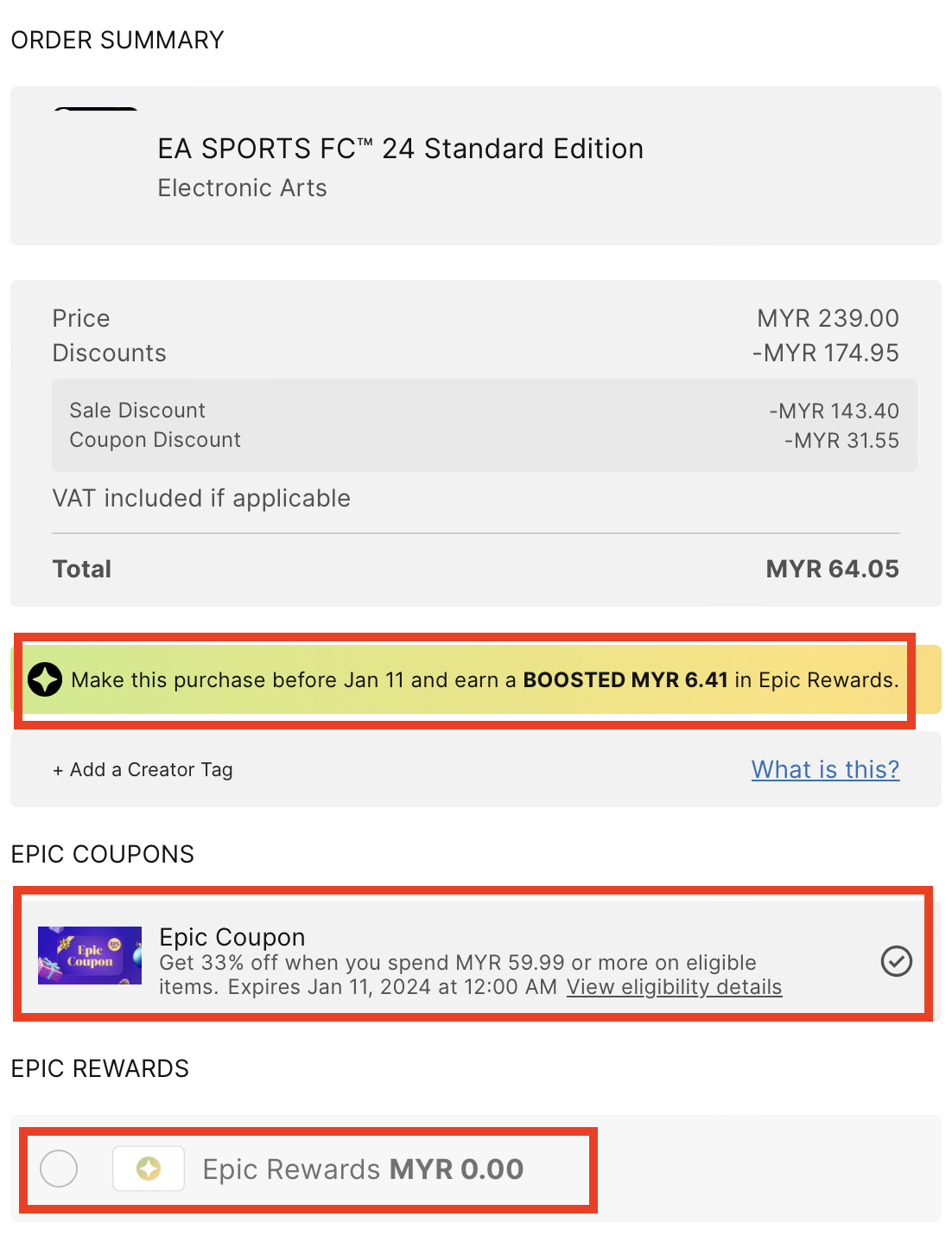Click the EPIC COUPONS section heading
Viewport: 952px width, 1236px height.
click(x=103, y=854)
